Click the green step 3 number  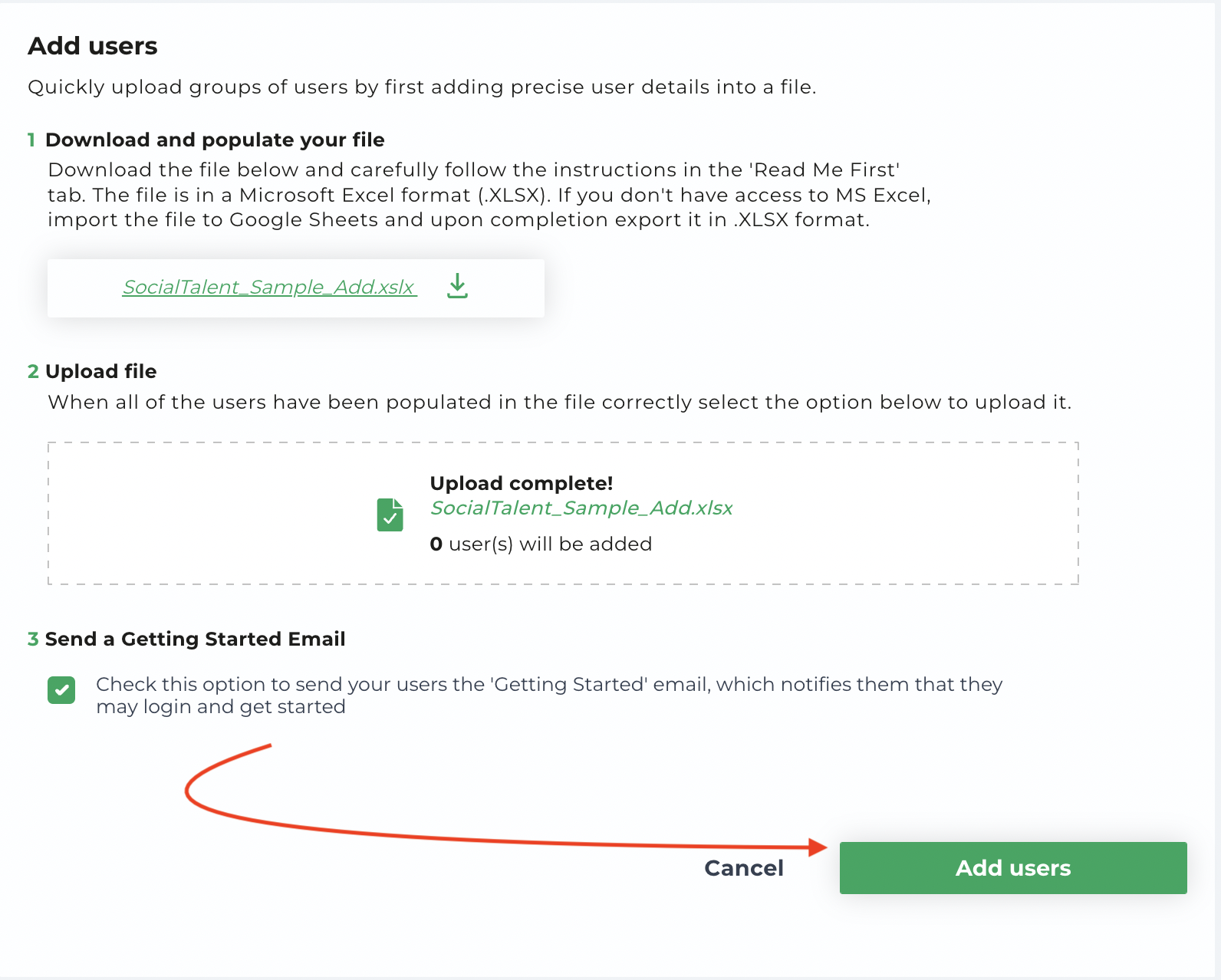(x=33, y=639)
